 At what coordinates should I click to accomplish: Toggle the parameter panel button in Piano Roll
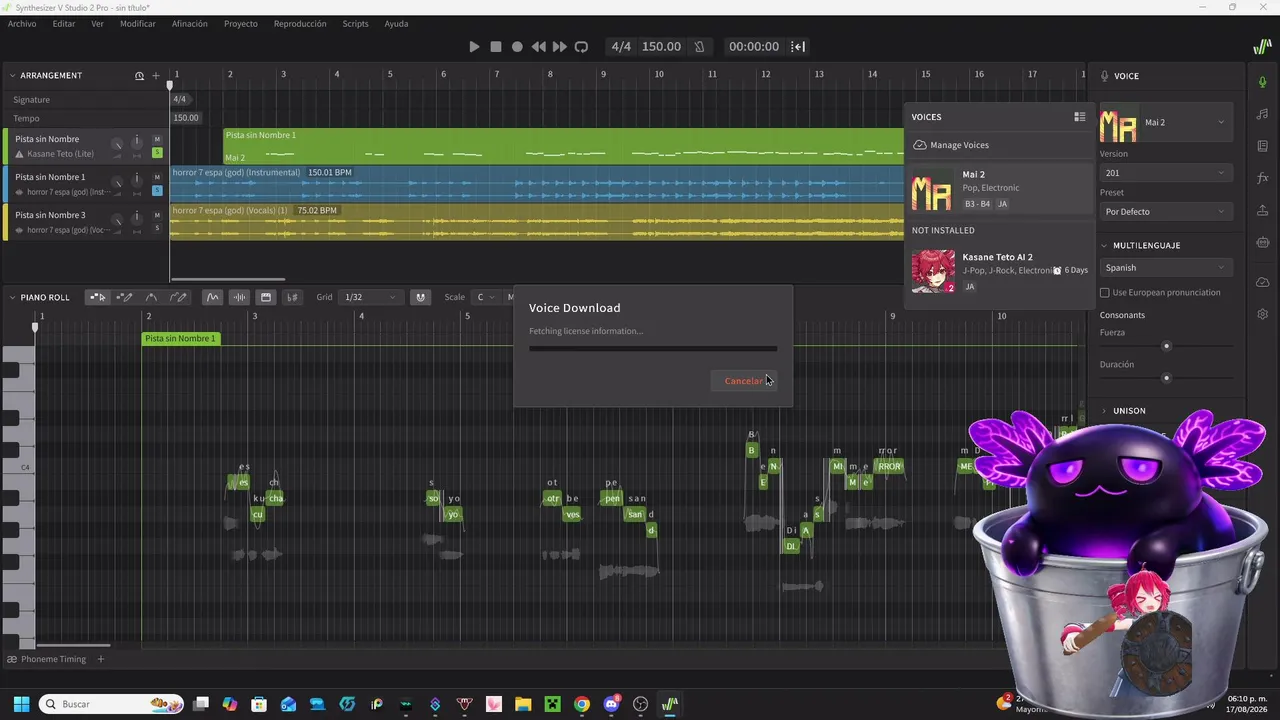tap(265, 297)
